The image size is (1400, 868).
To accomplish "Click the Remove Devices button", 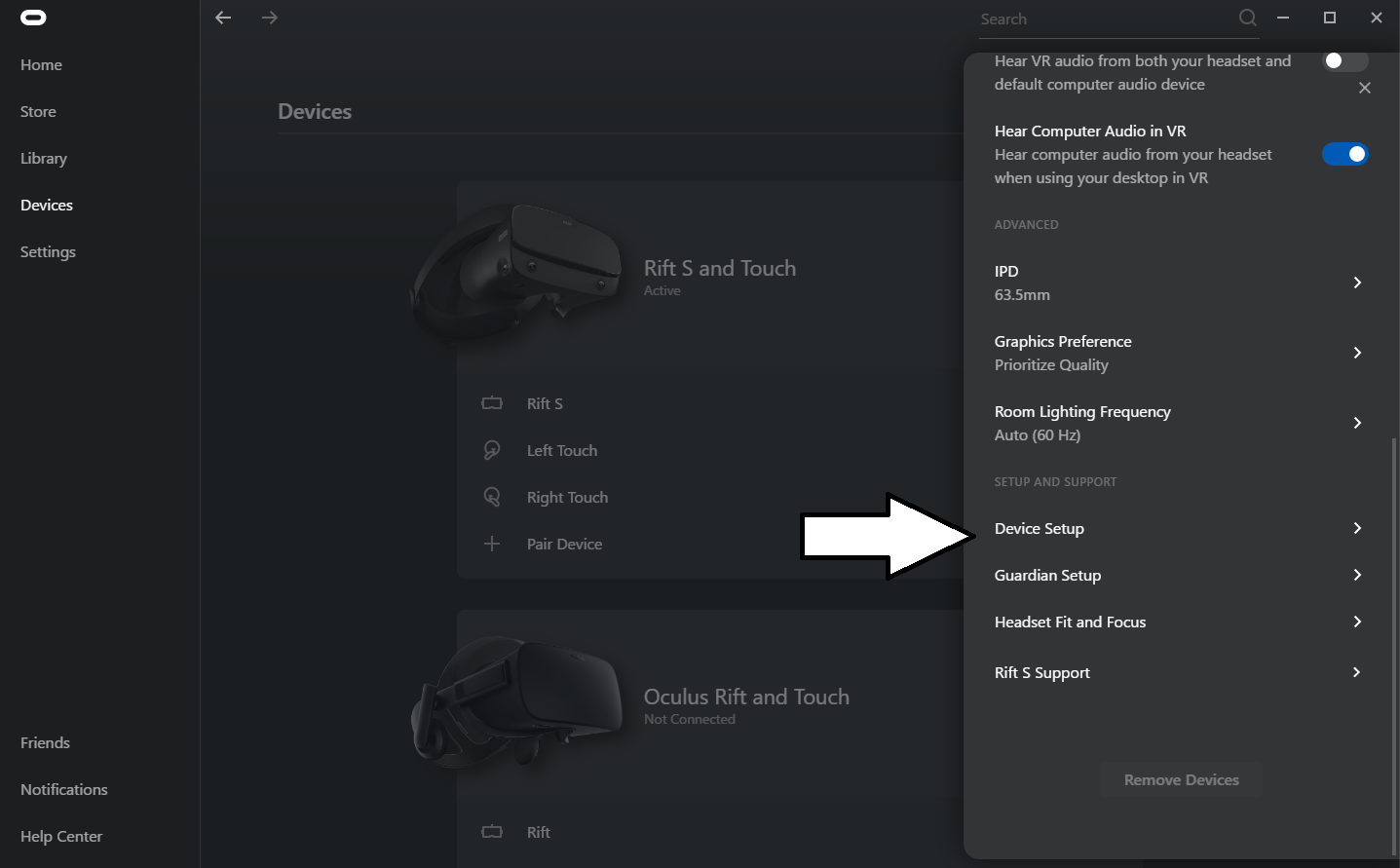I will click(x=1182, y=779).
